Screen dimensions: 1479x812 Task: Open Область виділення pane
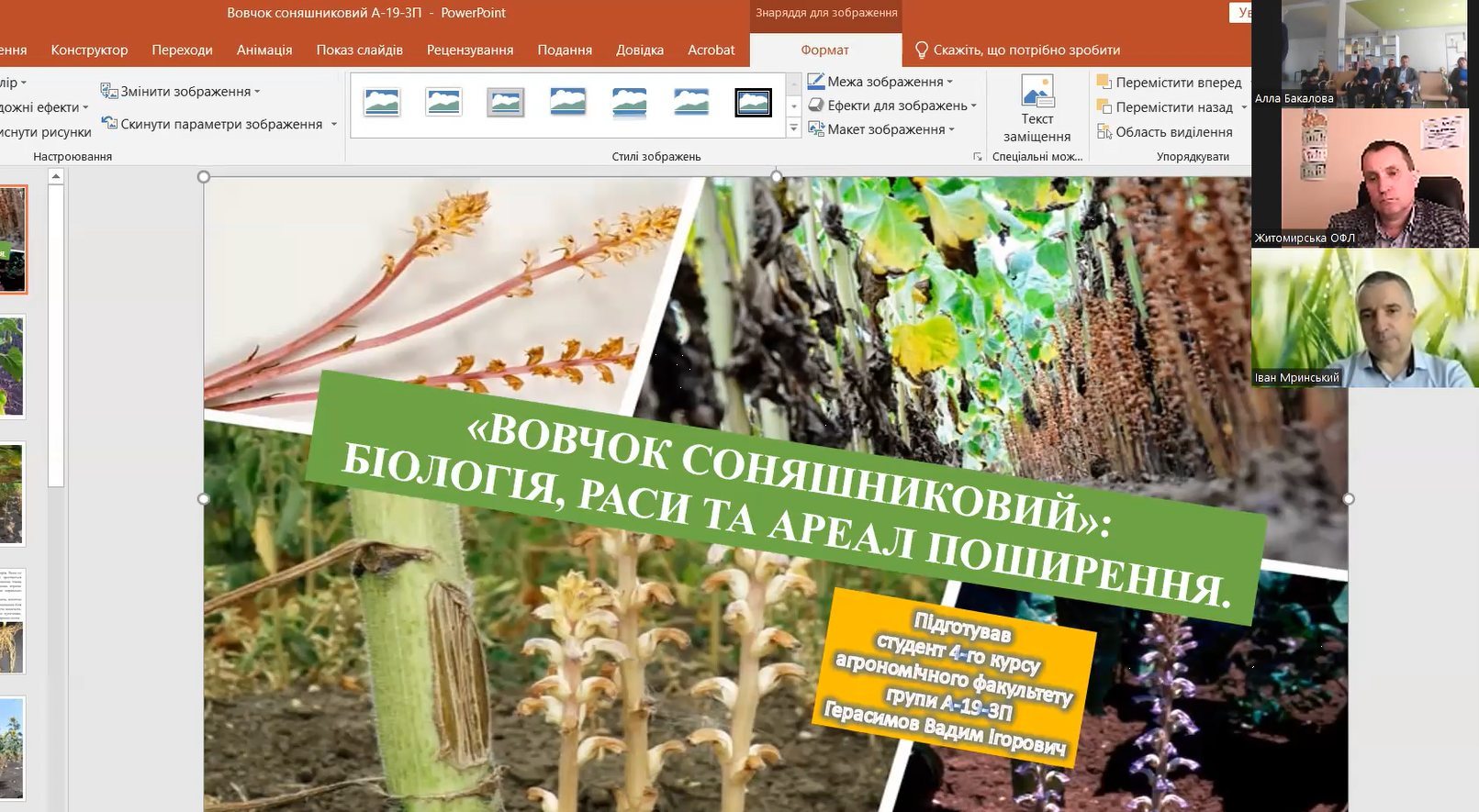(x=1164, y=132)
